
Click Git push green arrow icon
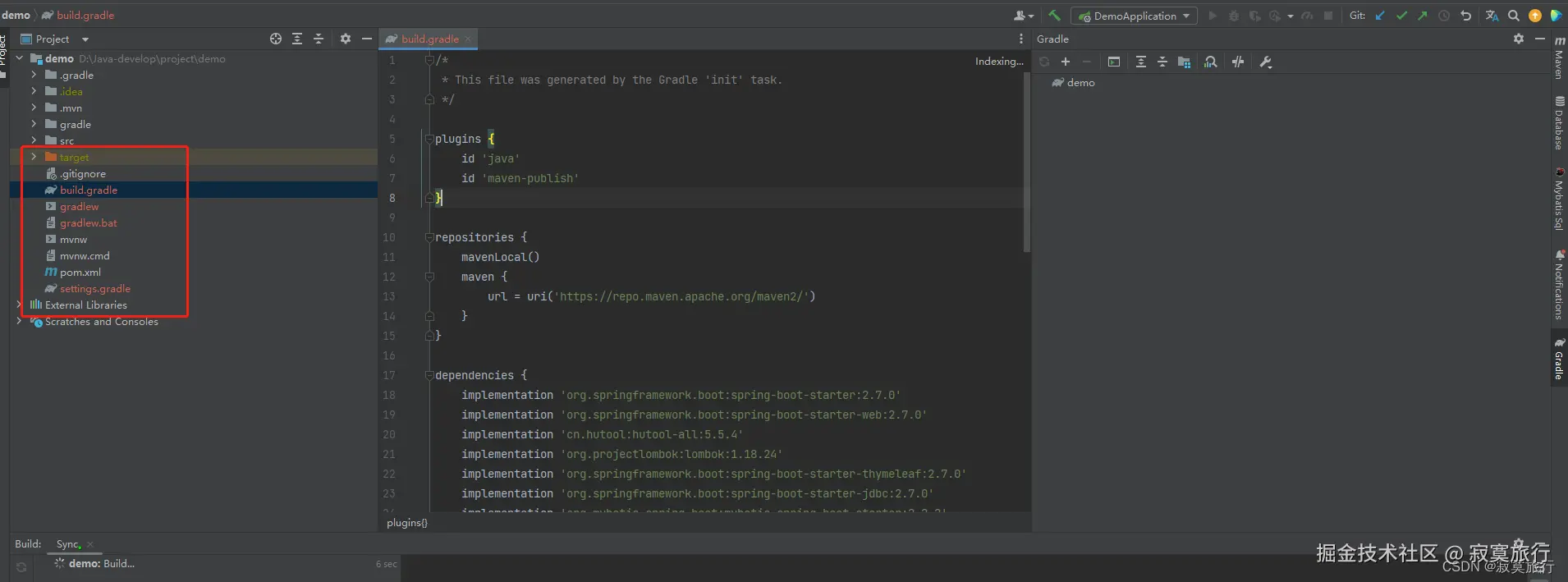coord(1423,16)
